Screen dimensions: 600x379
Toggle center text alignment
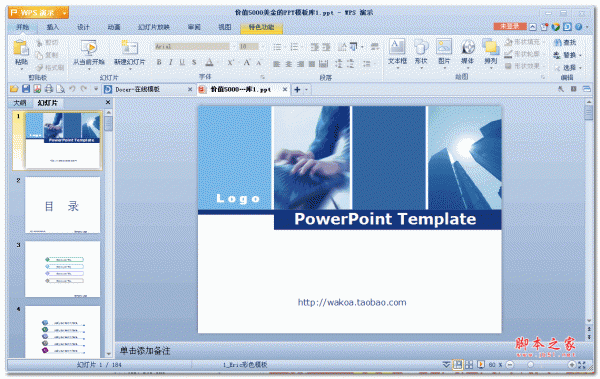click(x=289, y=64)
